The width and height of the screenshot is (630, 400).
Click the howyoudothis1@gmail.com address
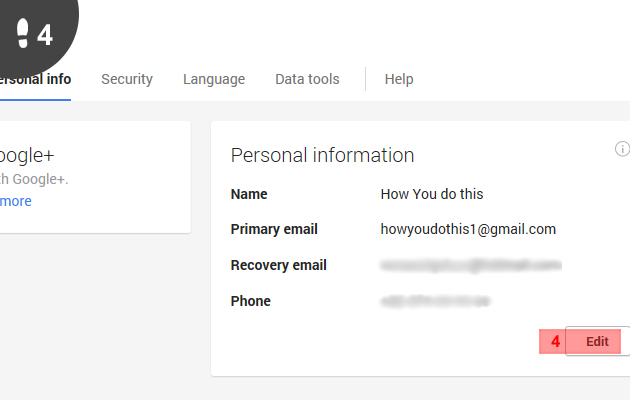pos(468,229)
